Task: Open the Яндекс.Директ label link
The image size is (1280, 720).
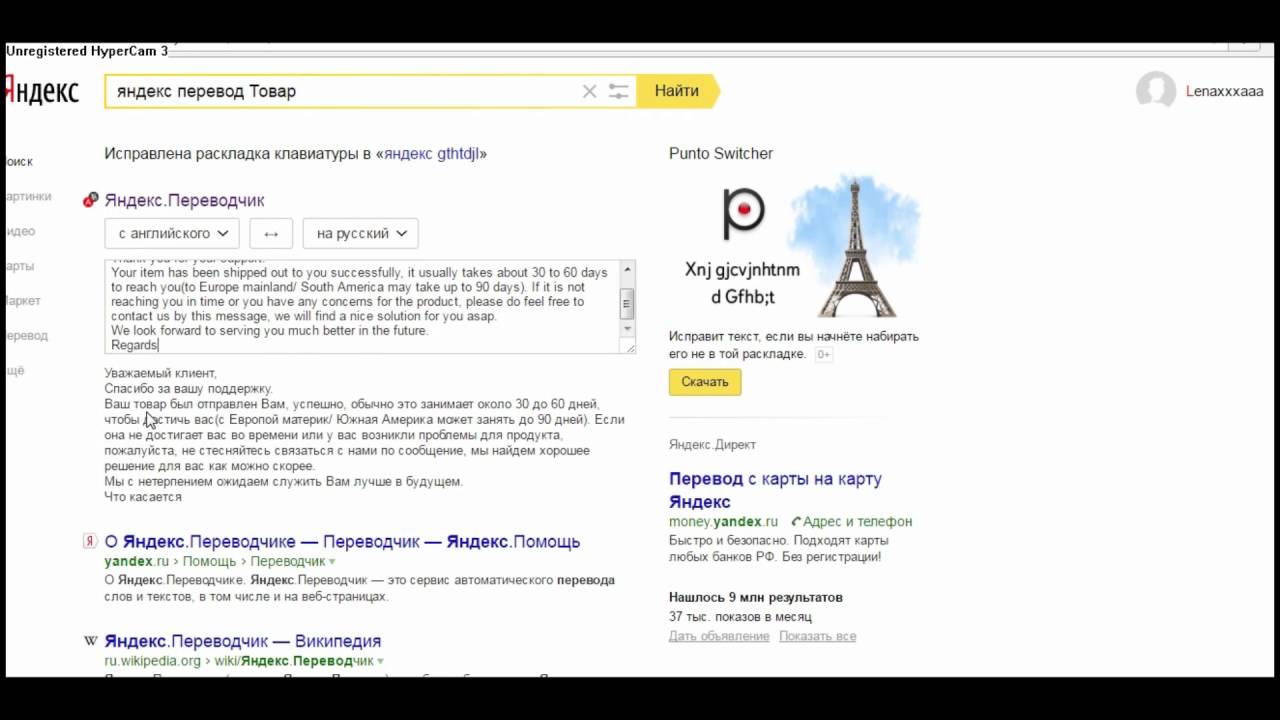Action: pyautogui.click(x=712, y=445)
